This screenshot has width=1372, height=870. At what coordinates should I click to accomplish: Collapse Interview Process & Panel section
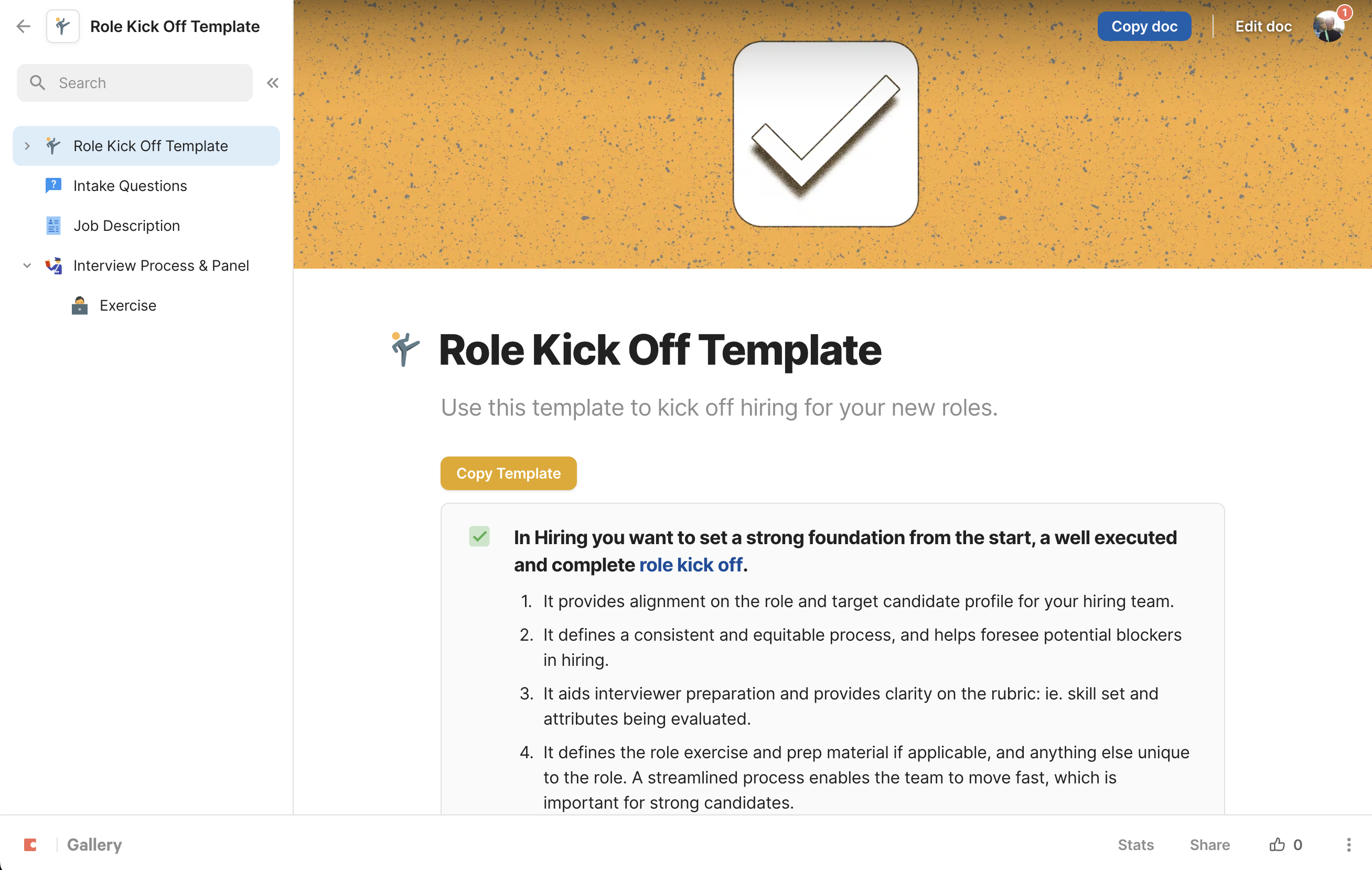[x=27, y=266]
